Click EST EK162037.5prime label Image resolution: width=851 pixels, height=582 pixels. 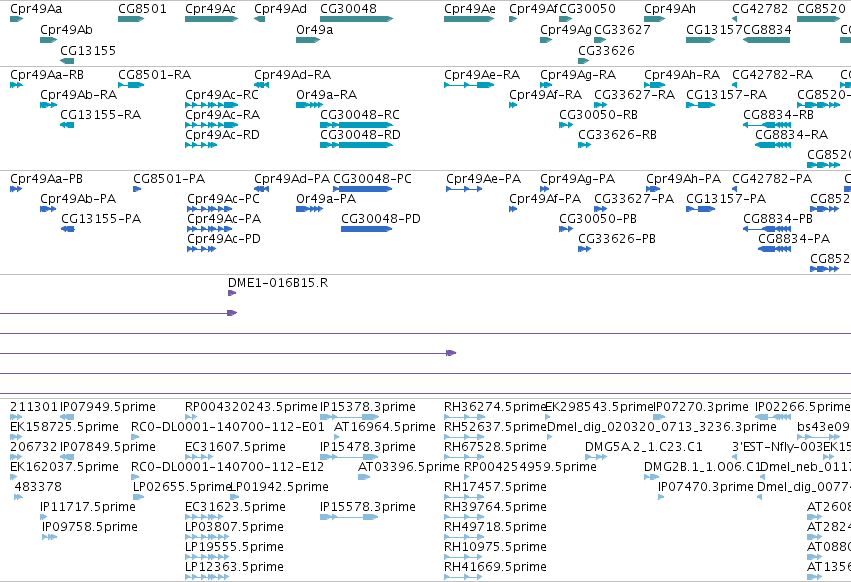tap(65, 467)
